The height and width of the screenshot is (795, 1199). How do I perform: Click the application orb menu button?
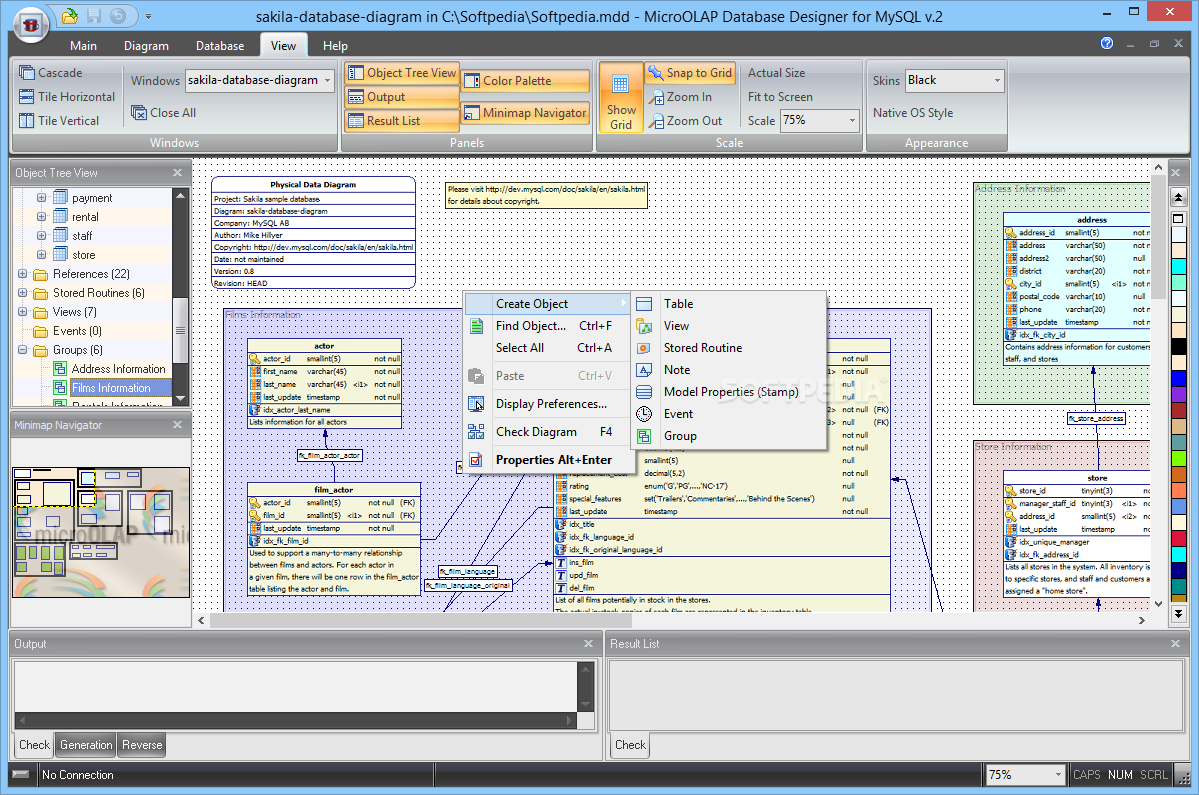pyautogui.click(x=31, y=25)
